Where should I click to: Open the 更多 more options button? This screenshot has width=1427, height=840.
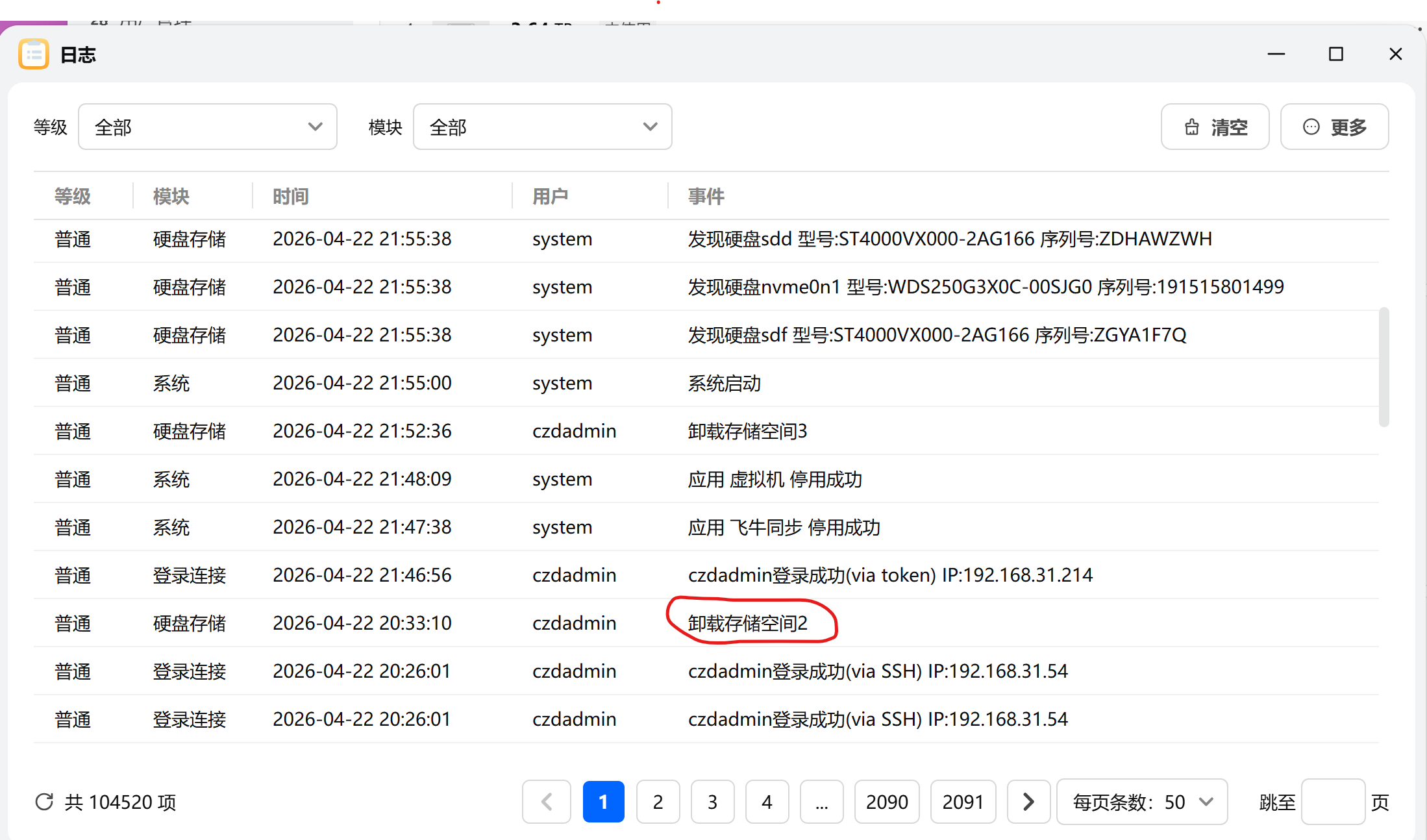coord(1334,127)
